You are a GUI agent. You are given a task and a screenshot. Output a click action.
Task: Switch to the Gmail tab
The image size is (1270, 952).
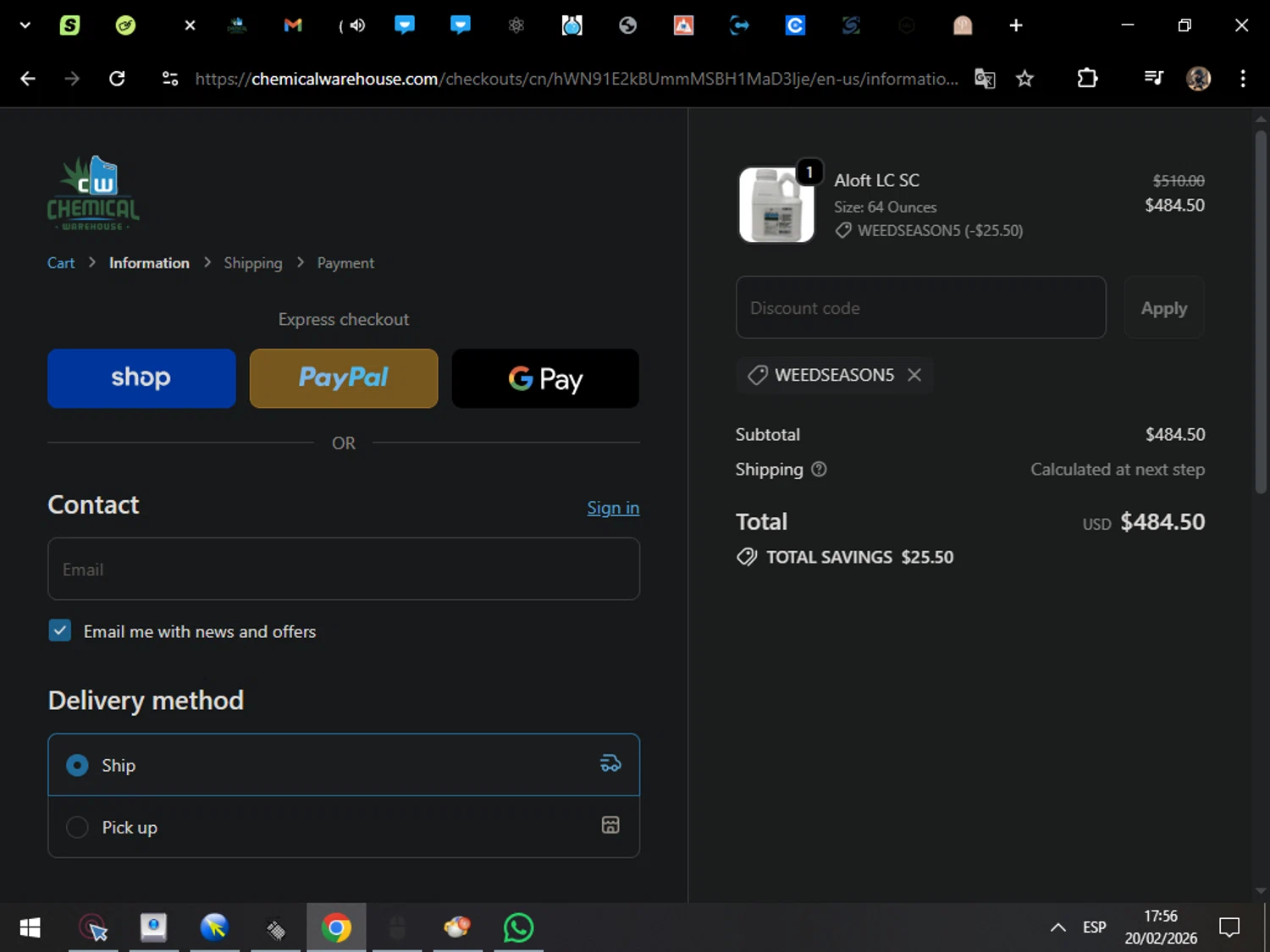[x=293, y=25]
